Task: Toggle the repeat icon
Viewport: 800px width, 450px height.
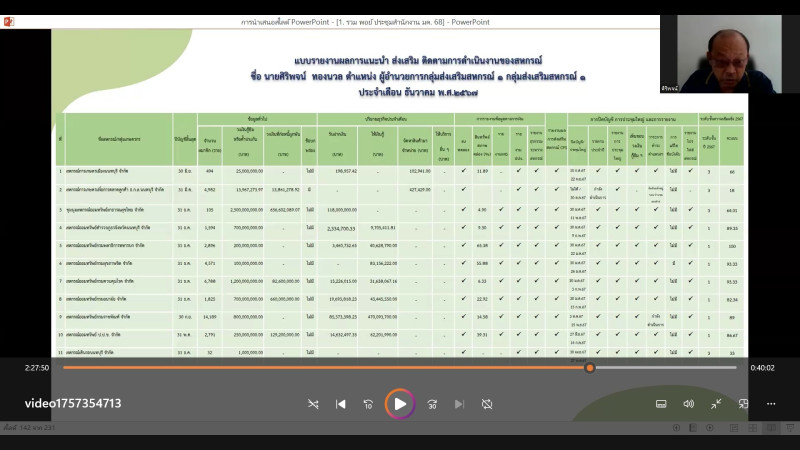Action: point(487,404)
